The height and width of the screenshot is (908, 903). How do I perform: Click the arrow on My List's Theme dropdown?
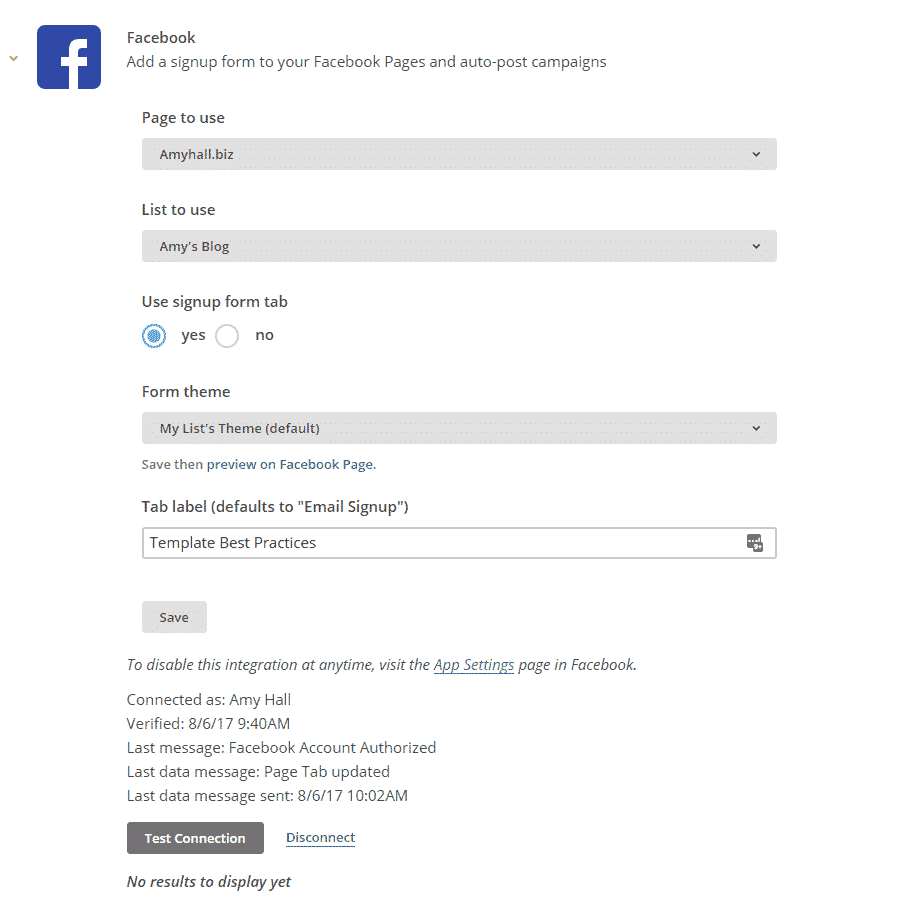(756, 428)
